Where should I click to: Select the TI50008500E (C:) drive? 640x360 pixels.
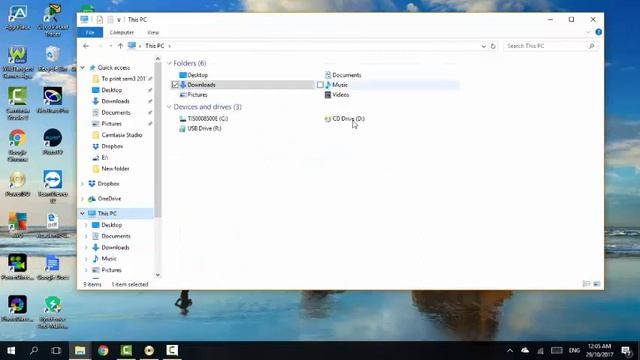[207, 119]
